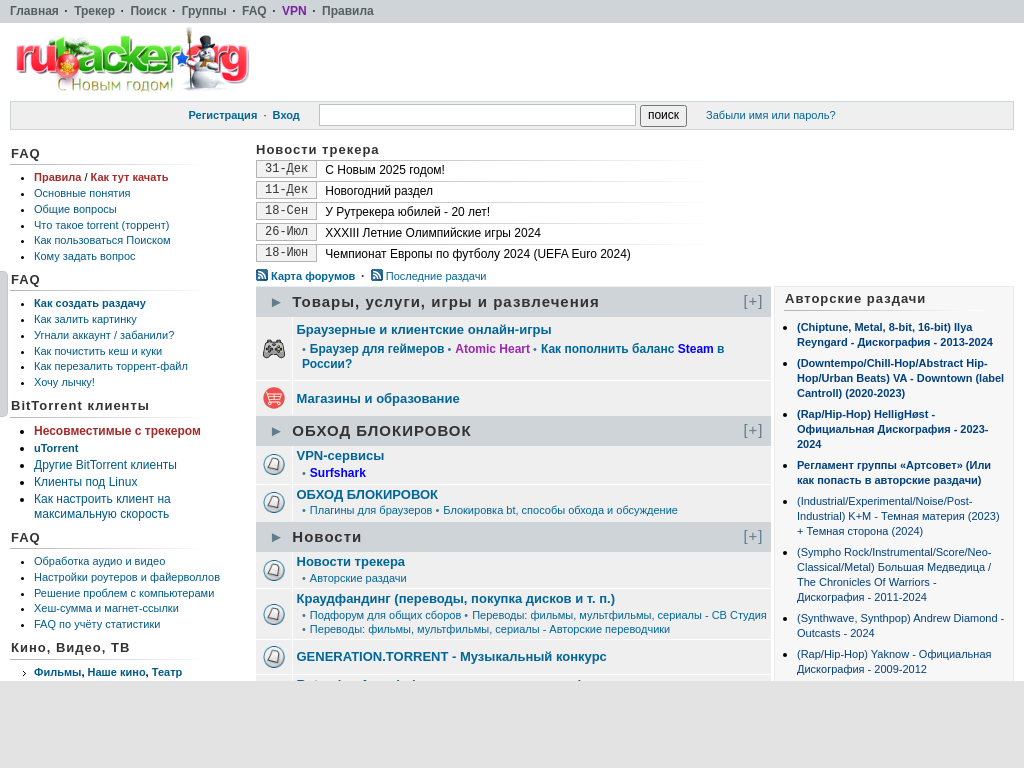
Task: Open Что такое torrent (торрент) link
Action: click(101, 225)
